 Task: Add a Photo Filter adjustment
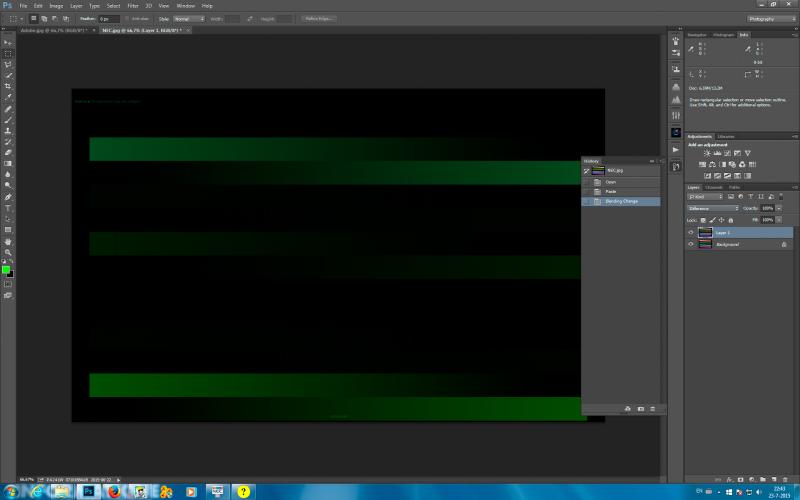tap(732, 164)
